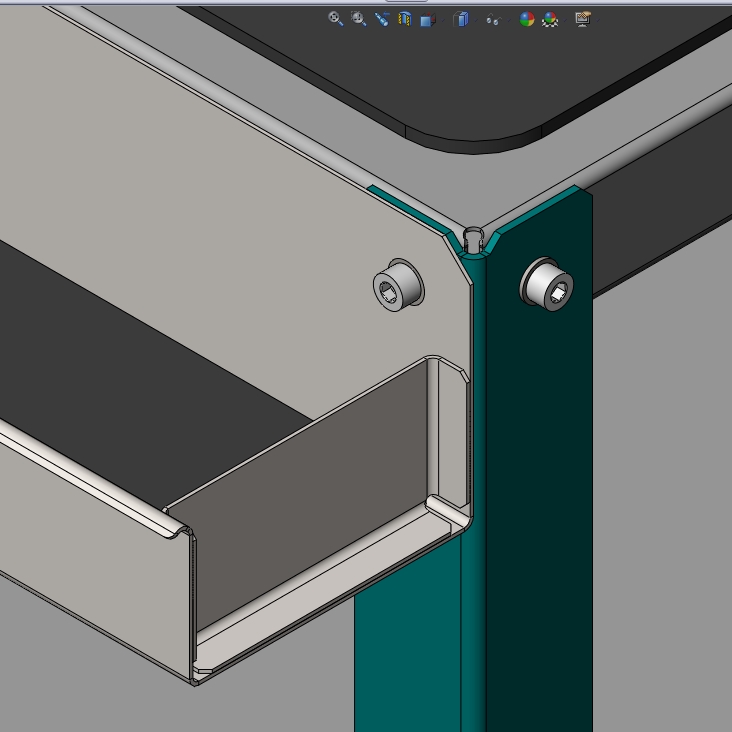This screenshot has width=732, height=732.
Task: Click the Display Style box icon
Action: click(461, 19)
